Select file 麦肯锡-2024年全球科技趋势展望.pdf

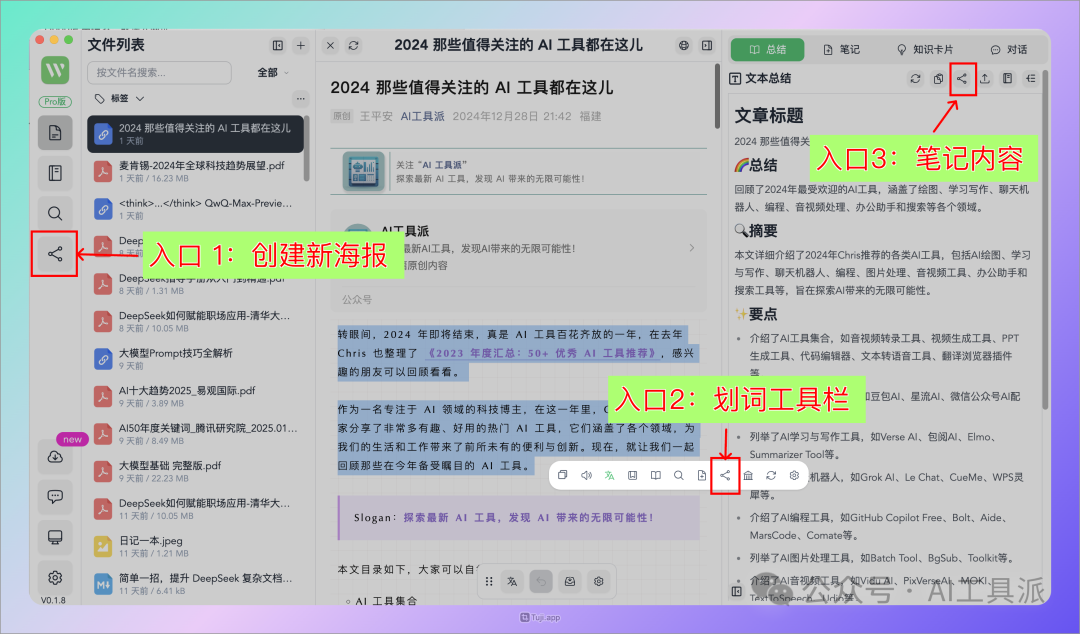[196, 172]
